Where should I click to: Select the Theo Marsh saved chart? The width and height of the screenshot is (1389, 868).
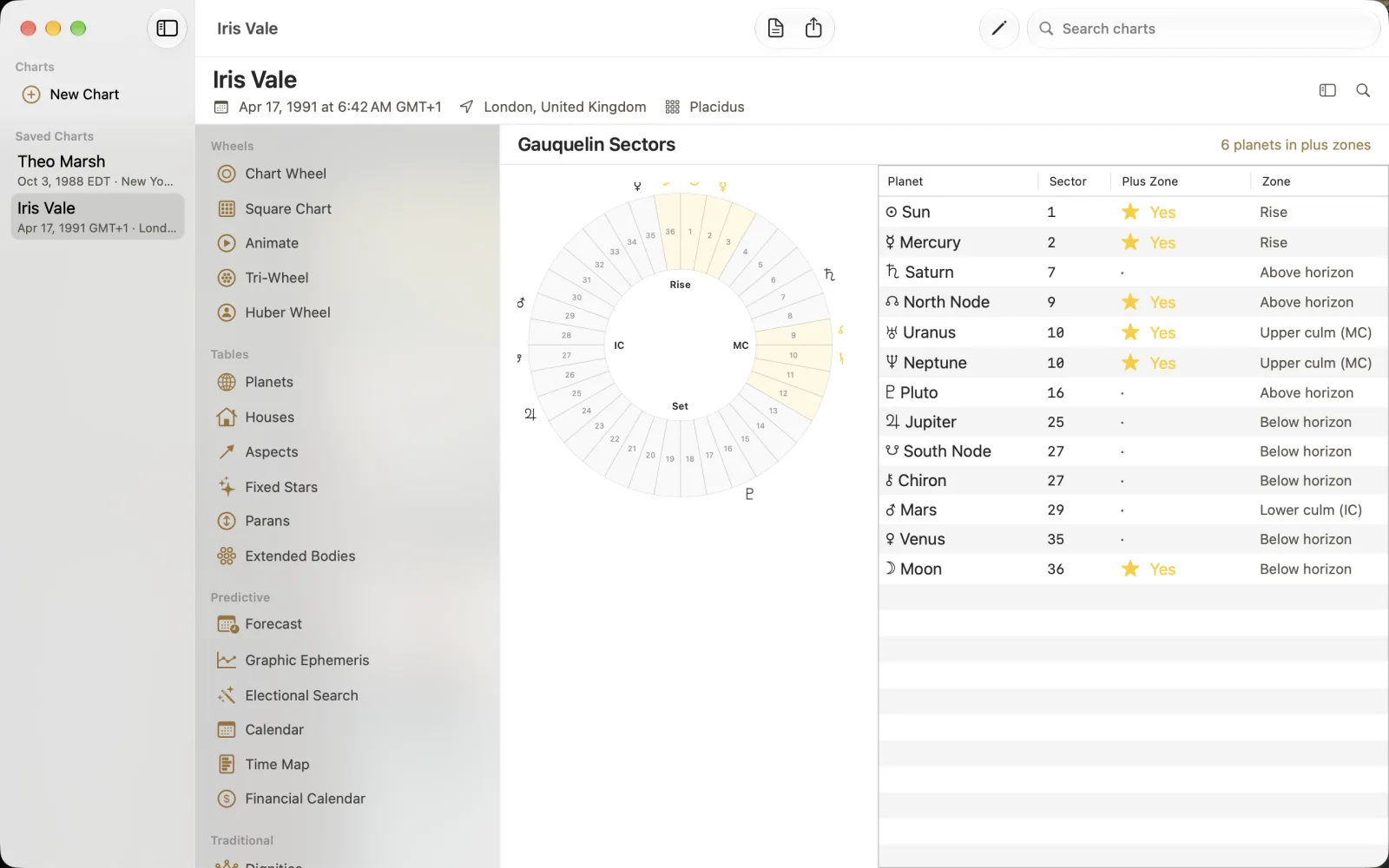click(97, 170)
